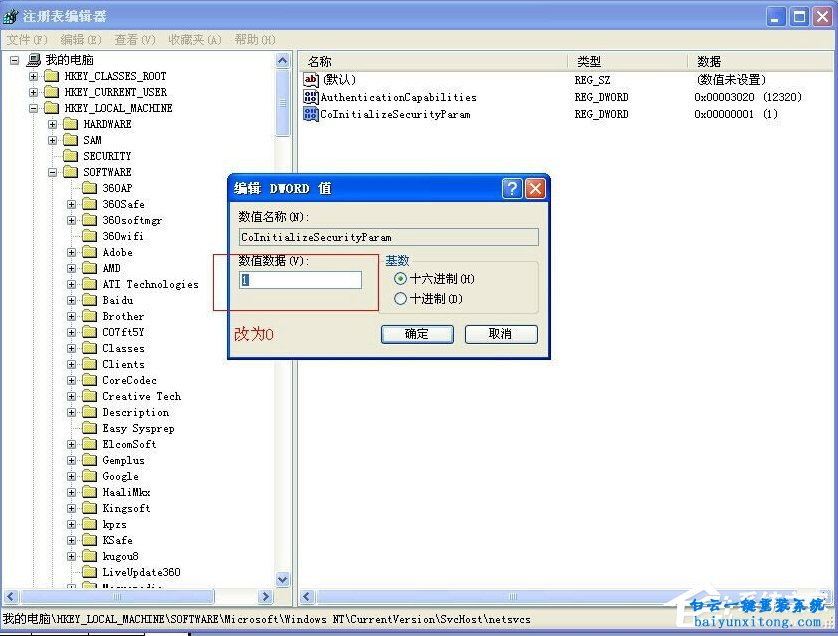The height and width of the screenshot is (636, 838).
Task: Click the 我的电脑 computer icon
Action: [32, 59]
